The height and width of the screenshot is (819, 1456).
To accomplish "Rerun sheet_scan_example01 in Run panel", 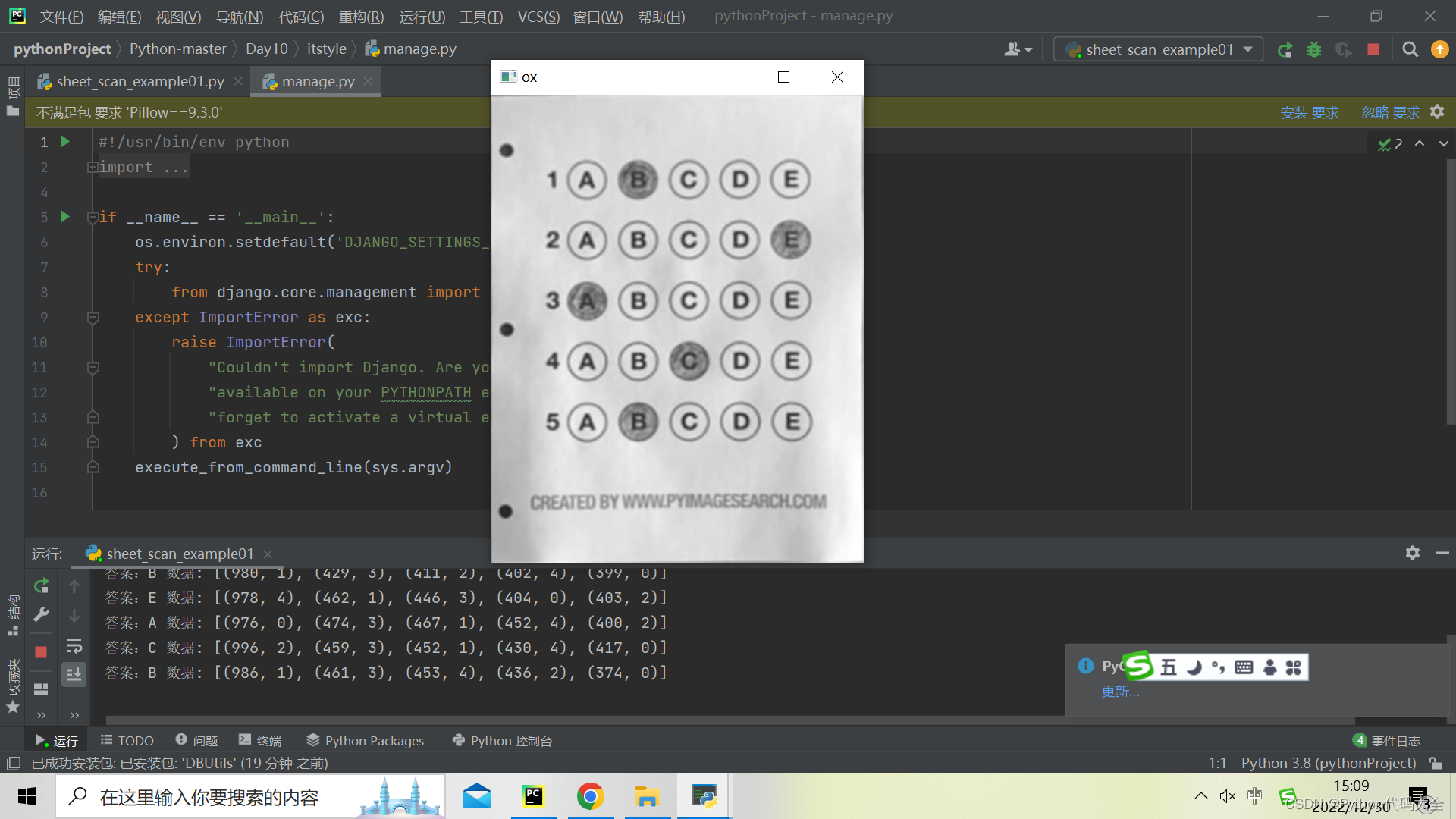I will 42,585.
